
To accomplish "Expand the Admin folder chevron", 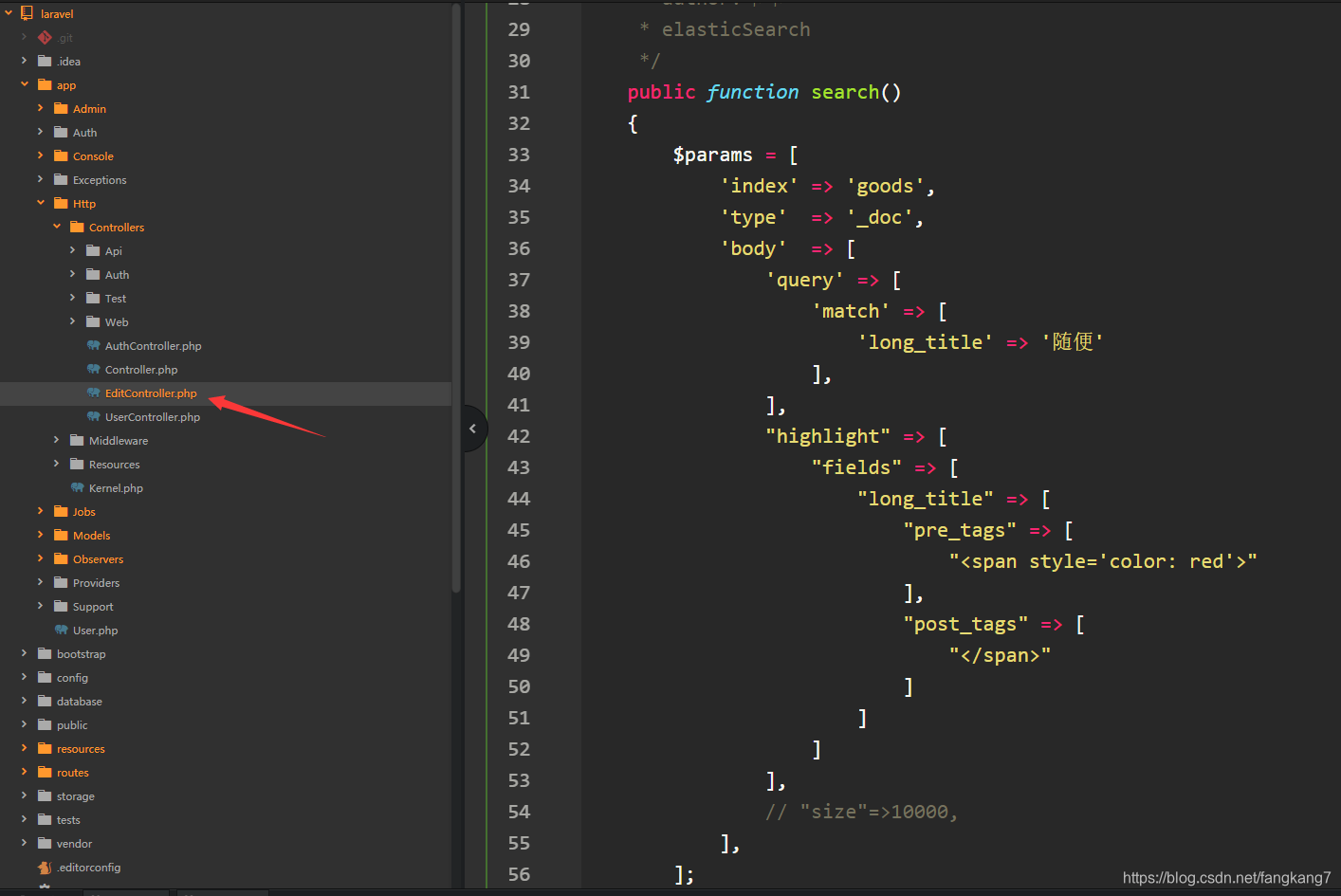I will point(41,108).
